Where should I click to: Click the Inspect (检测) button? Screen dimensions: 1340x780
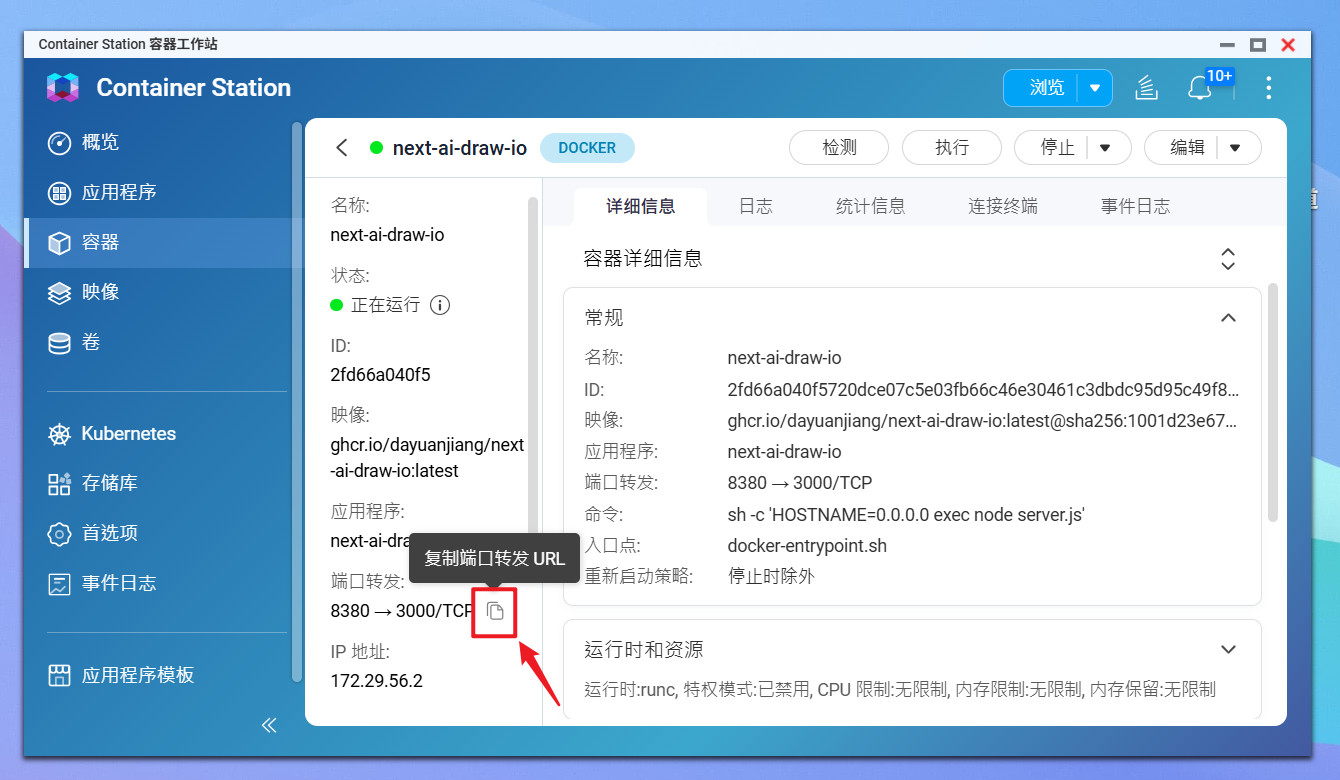pos(839,148)
